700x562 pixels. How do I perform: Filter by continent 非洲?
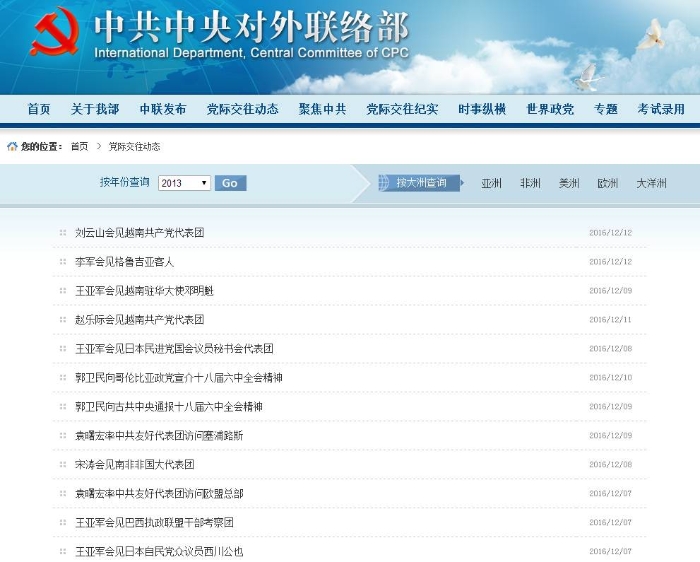tap(530, 183)
